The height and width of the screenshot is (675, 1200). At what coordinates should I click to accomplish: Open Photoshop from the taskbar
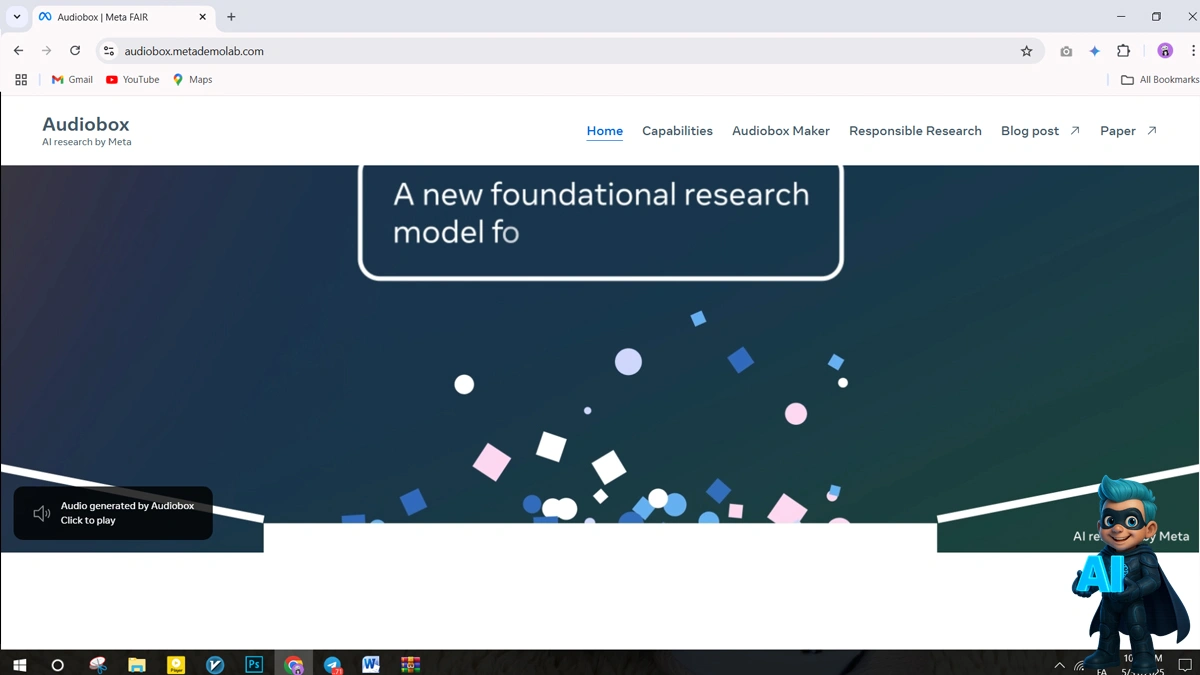click(254, 665)
